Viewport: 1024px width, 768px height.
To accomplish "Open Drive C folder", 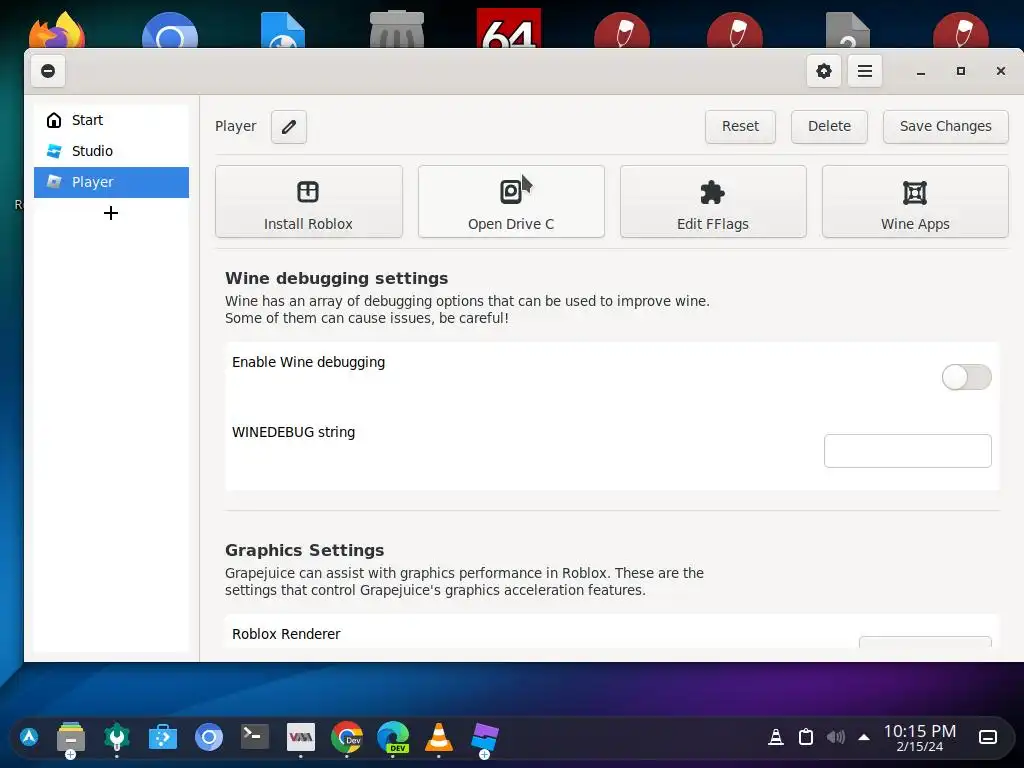I will (x=511, y=201).
